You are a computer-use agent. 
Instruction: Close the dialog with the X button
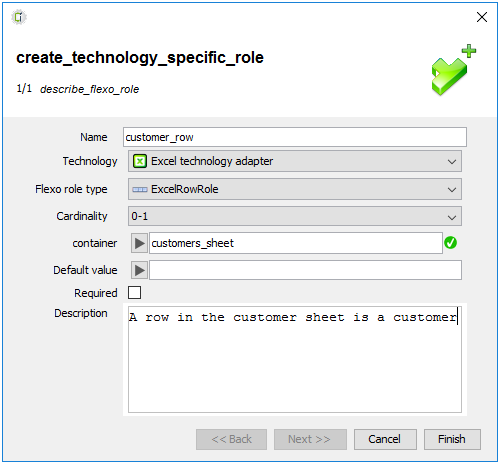482,17
